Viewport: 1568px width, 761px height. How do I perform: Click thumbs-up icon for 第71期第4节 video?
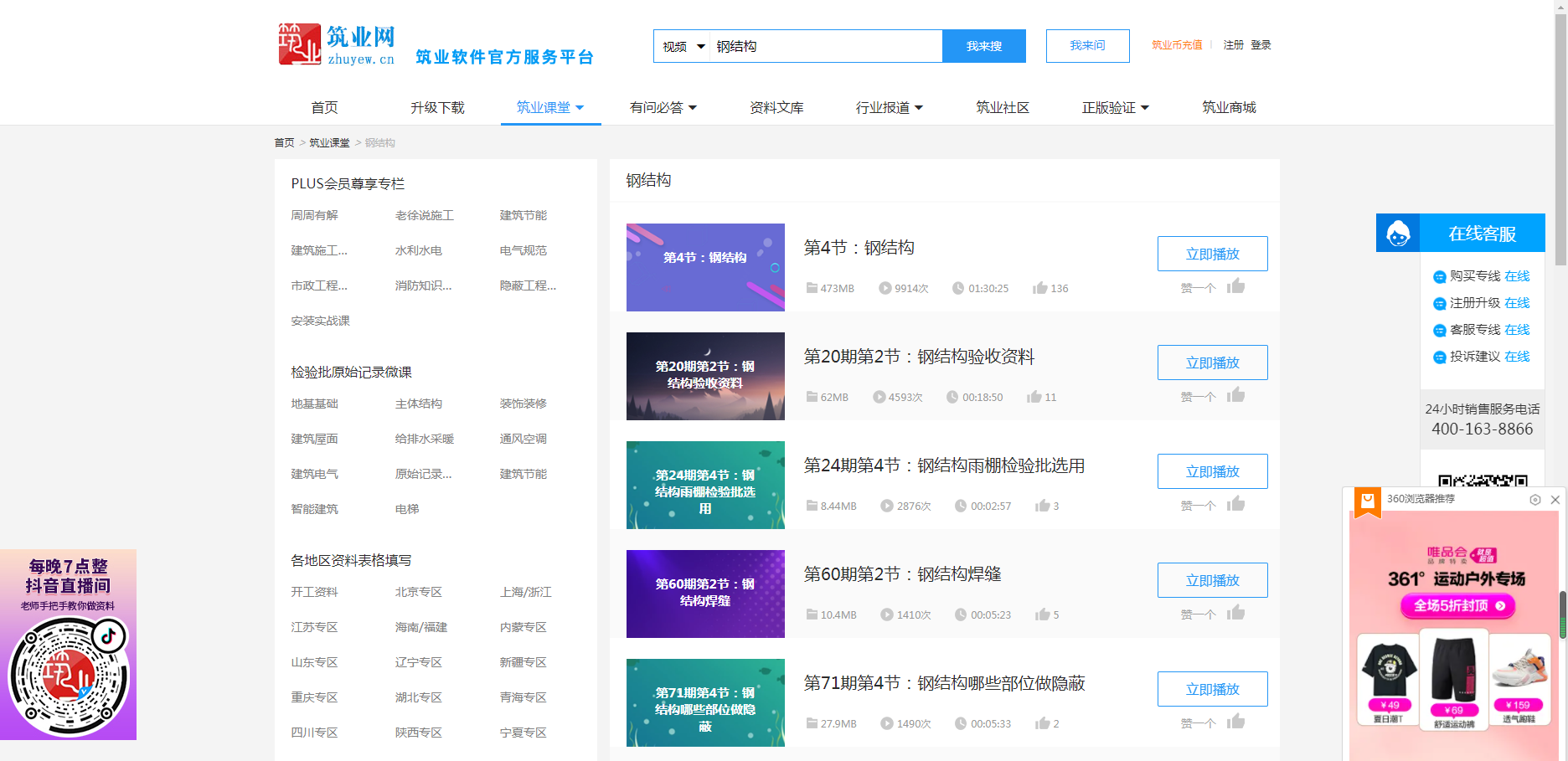(1236, 722)
